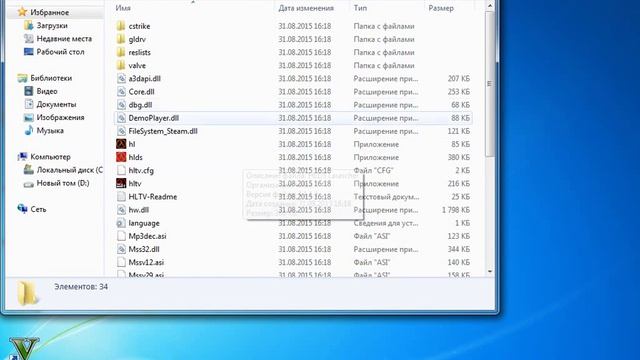Click the 344 КБ size cell
640x360 pixels.
click(458, 249)
